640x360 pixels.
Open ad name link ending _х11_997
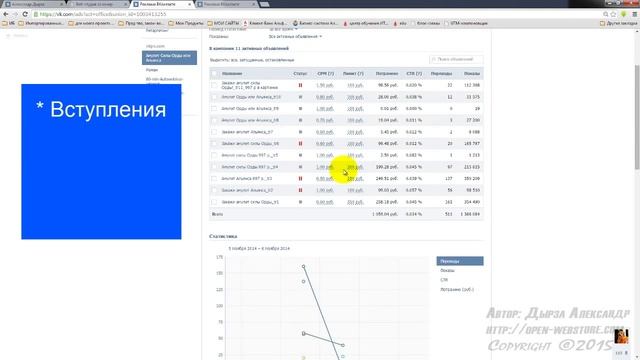pos(250,85)
